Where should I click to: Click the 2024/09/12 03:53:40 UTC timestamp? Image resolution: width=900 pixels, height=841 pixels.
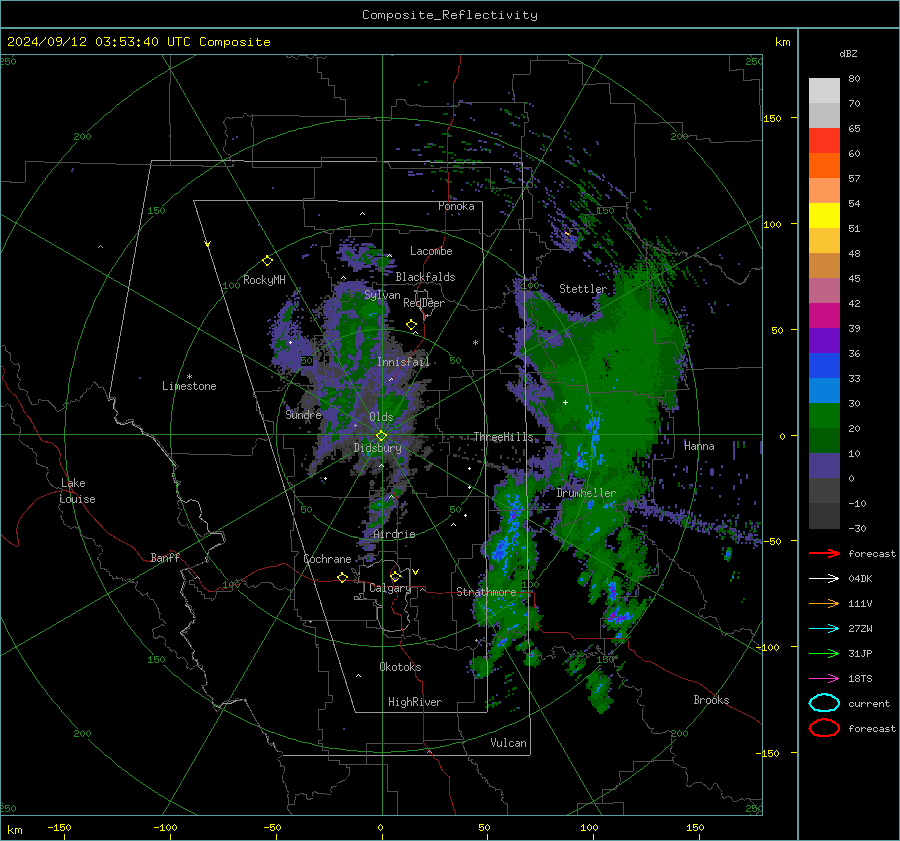(138, 41)
